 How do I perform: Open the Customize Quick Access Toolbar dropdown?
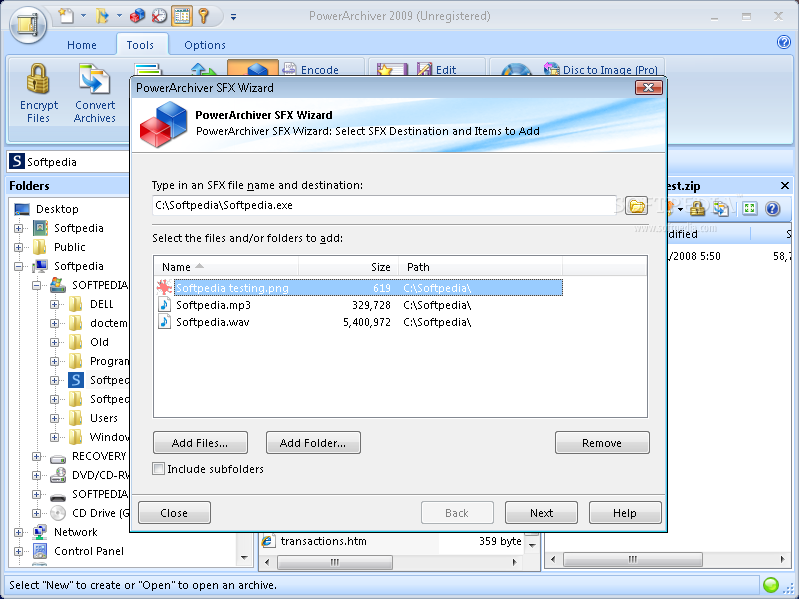[233, 16]
